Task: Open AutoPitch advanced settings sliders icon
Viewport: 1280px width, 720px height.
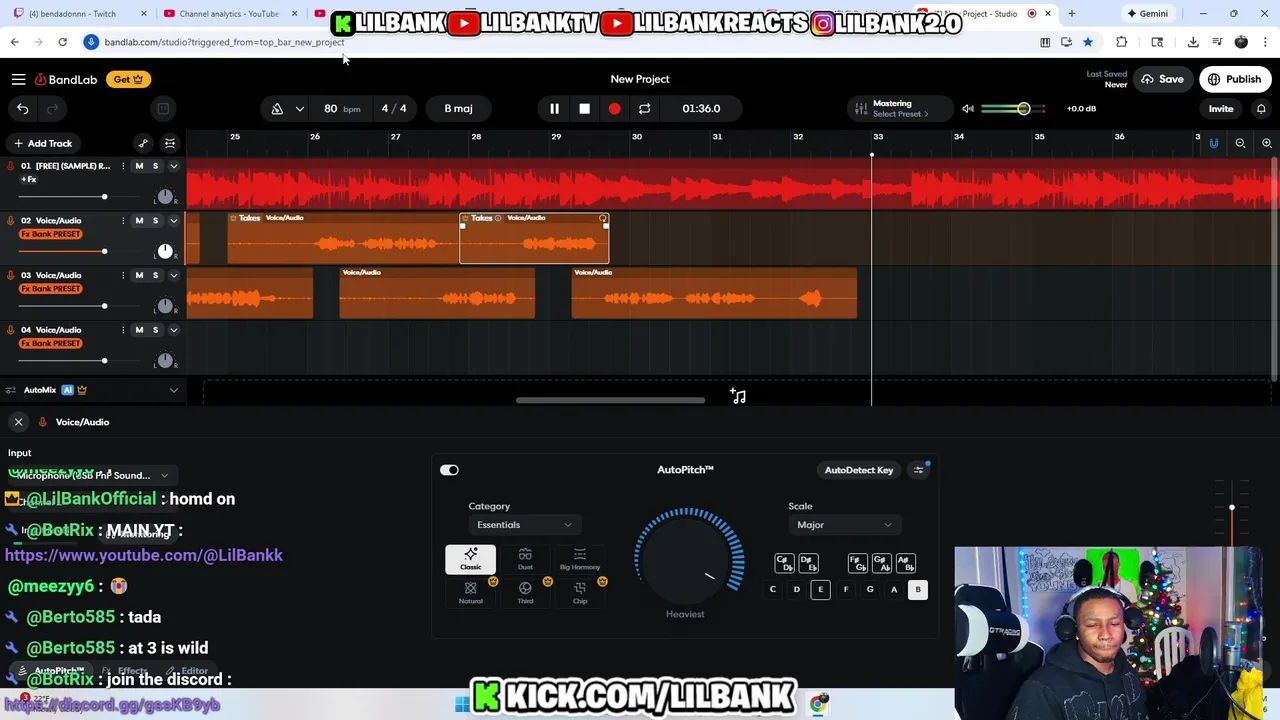Action: (918, 470)
